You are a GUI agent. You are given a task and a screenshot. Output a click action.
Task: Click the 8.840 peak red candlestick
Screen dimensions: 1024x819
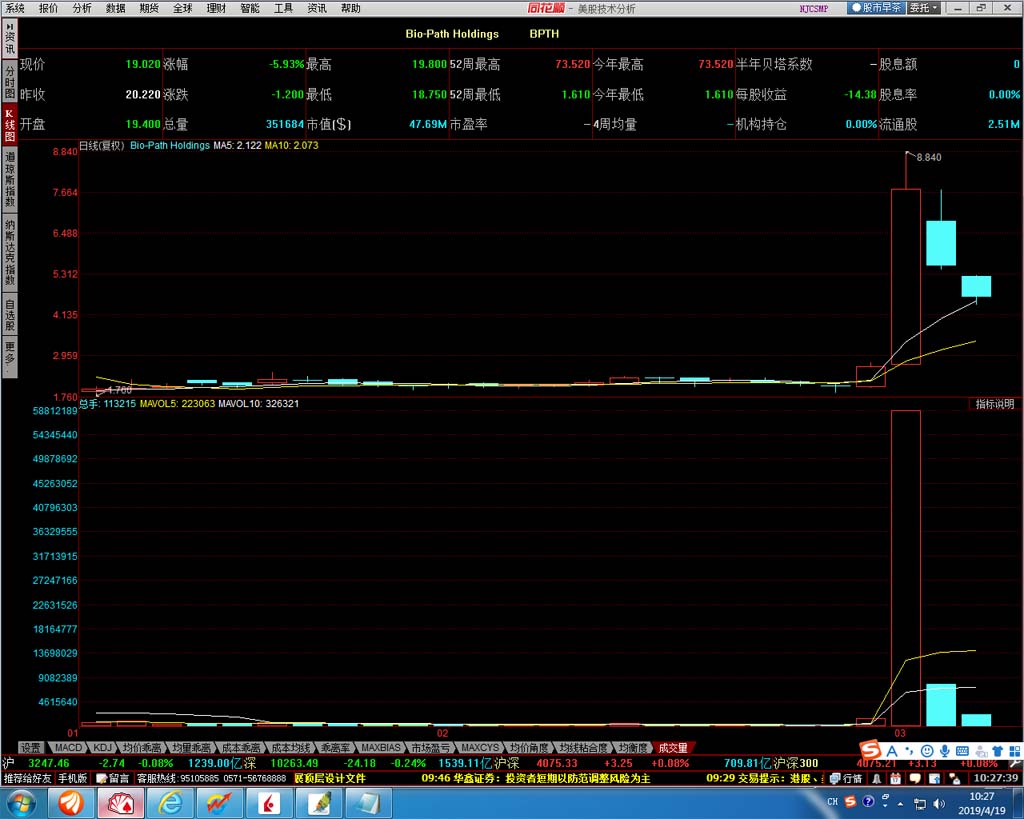pos(906,276)
